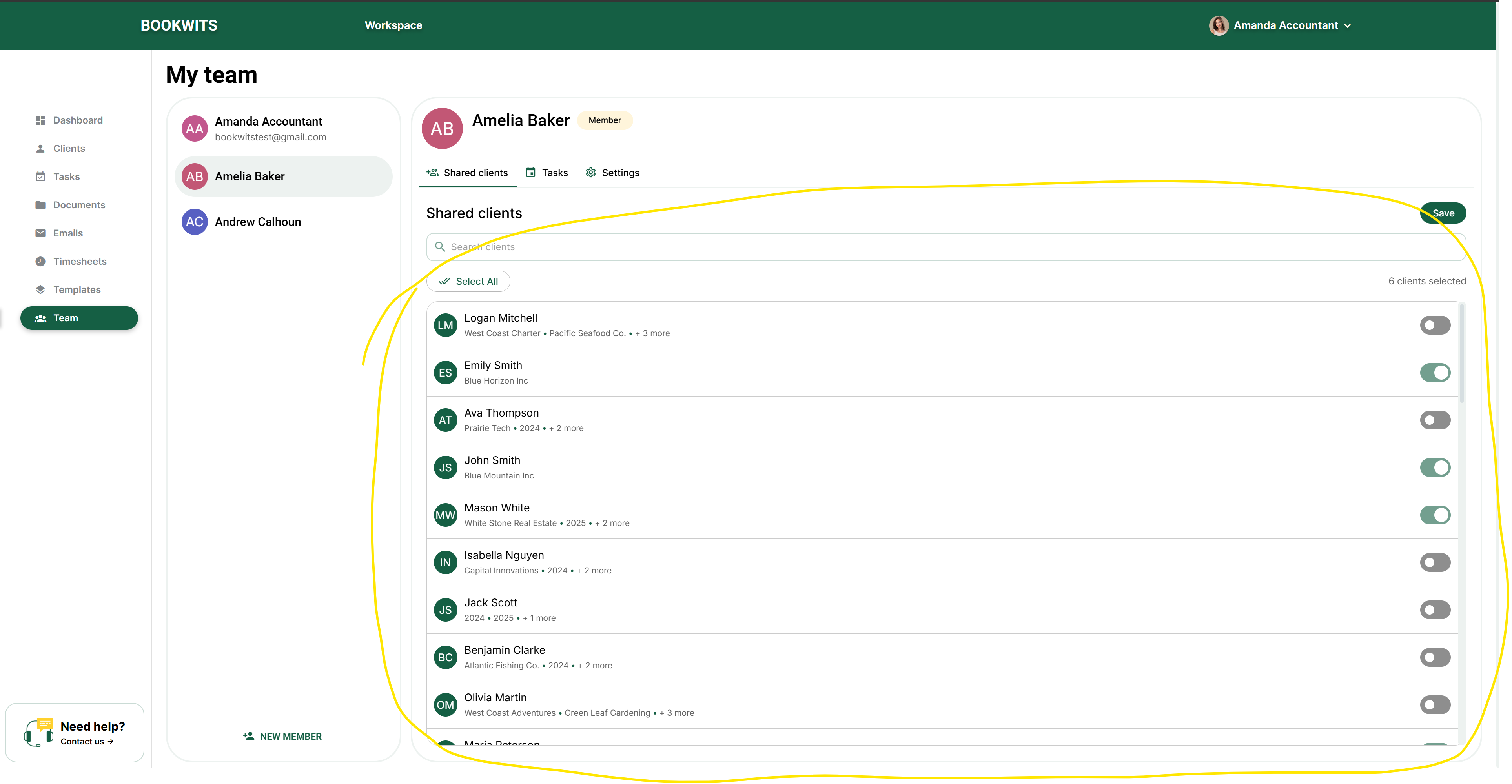This screenshot has width=1512, height=784.
Task: Click the Timesheets clock icon
Action: [40, 261]
